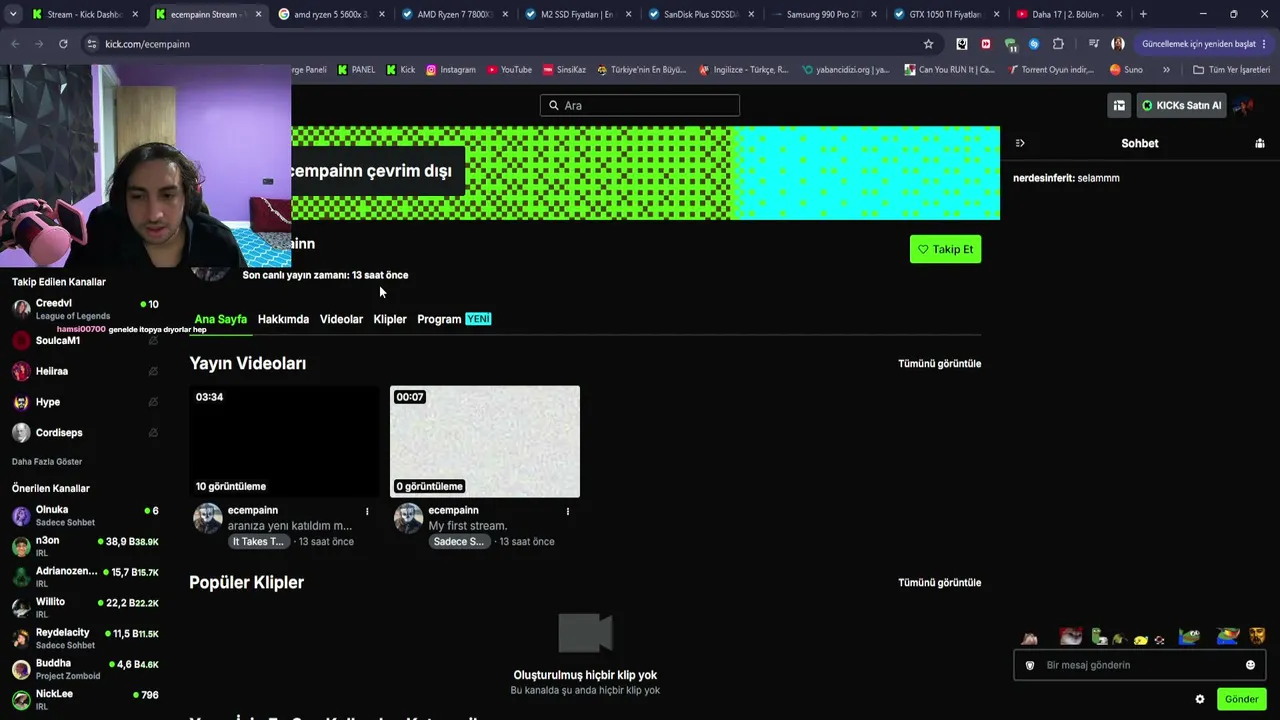
Task: Open the SoulcaM1 followed channel
Action: coord(85,341)
